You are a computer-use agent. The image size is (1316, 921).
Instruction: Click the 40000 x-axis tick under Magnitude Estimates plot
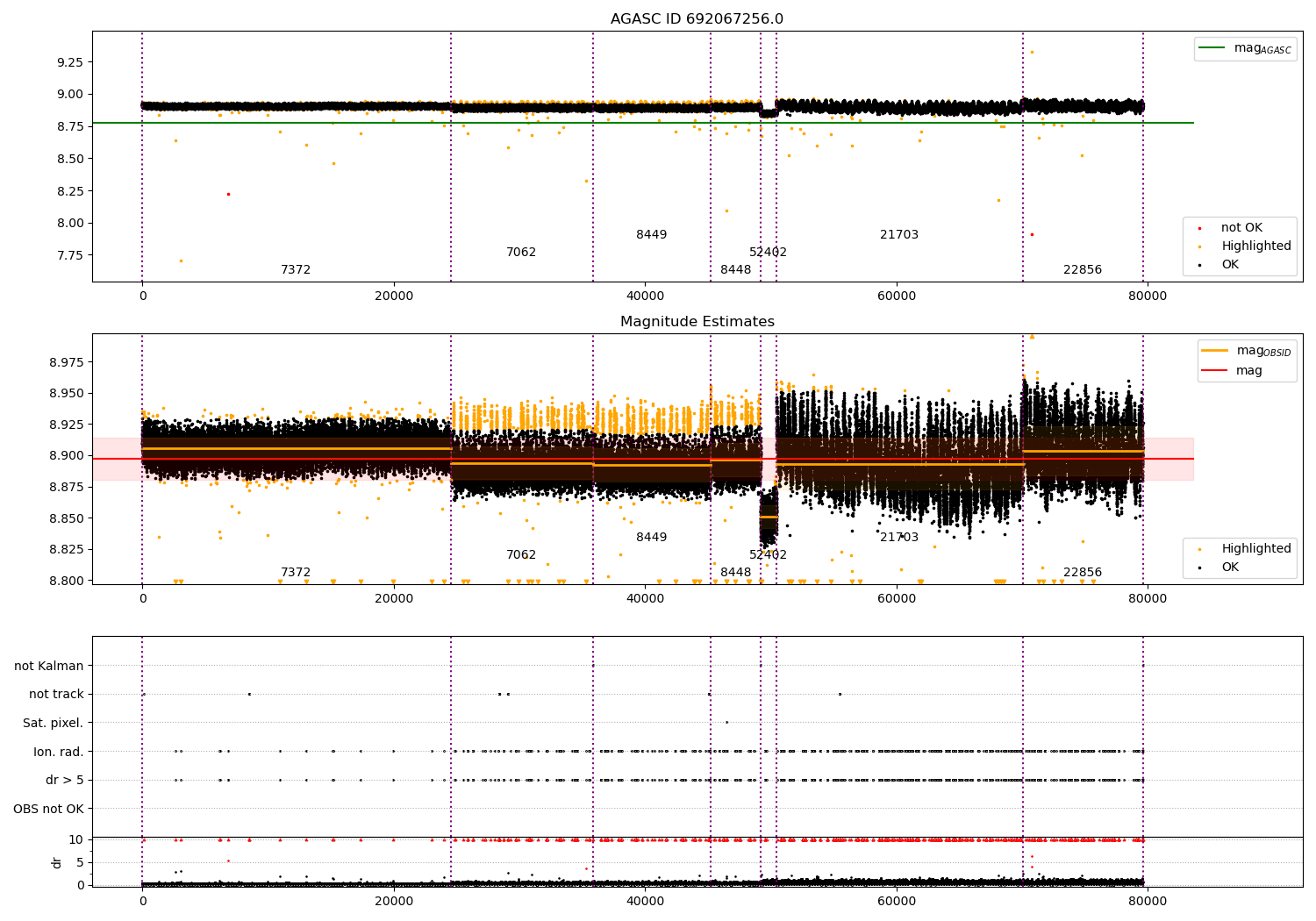[x=645, y=599]
